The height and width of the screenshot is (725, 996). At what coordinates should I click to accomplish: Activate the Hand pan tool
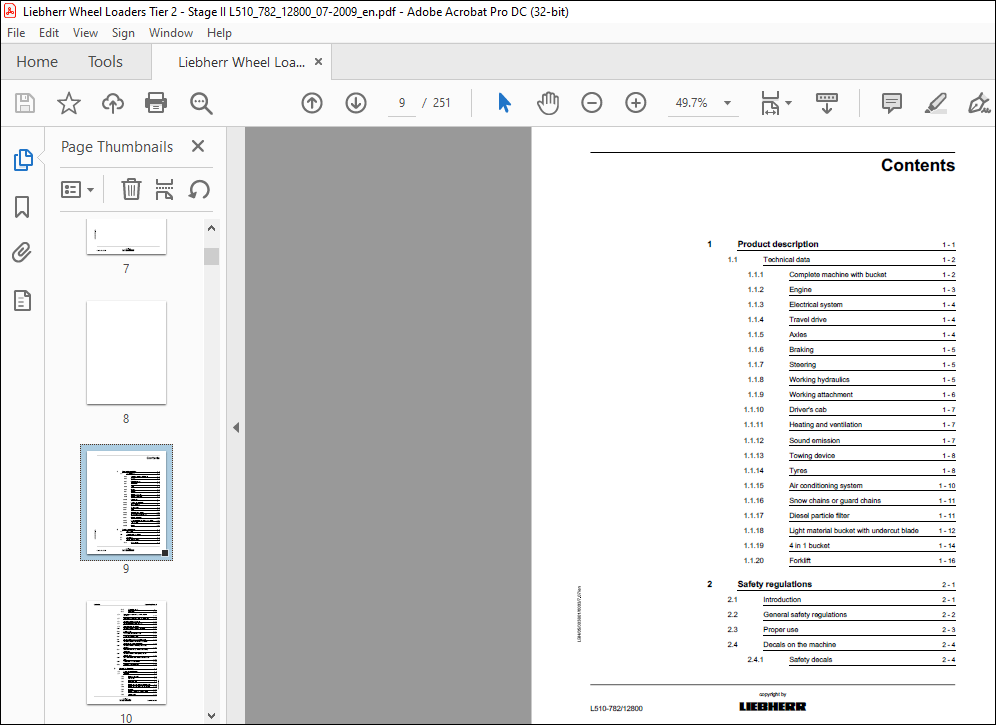click(548, 103)
